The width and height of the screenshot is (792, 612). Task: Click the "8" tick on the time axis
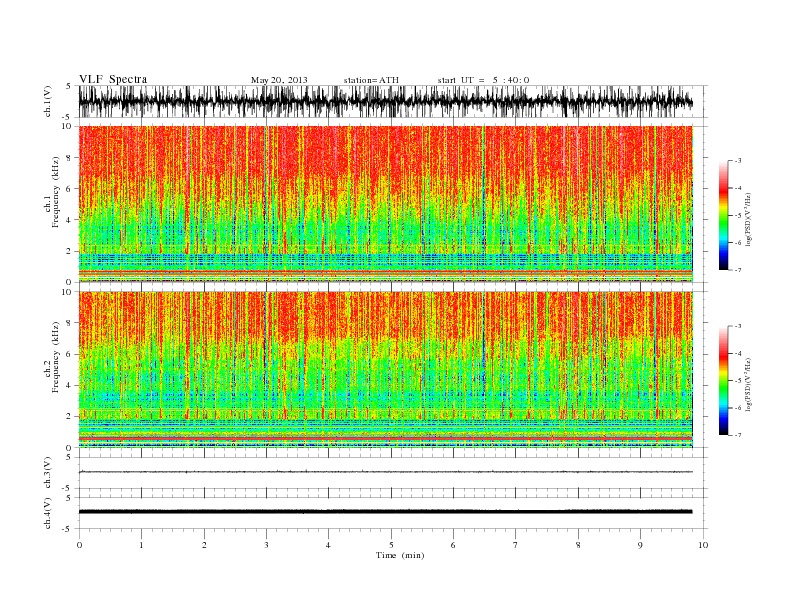[578, 545]
